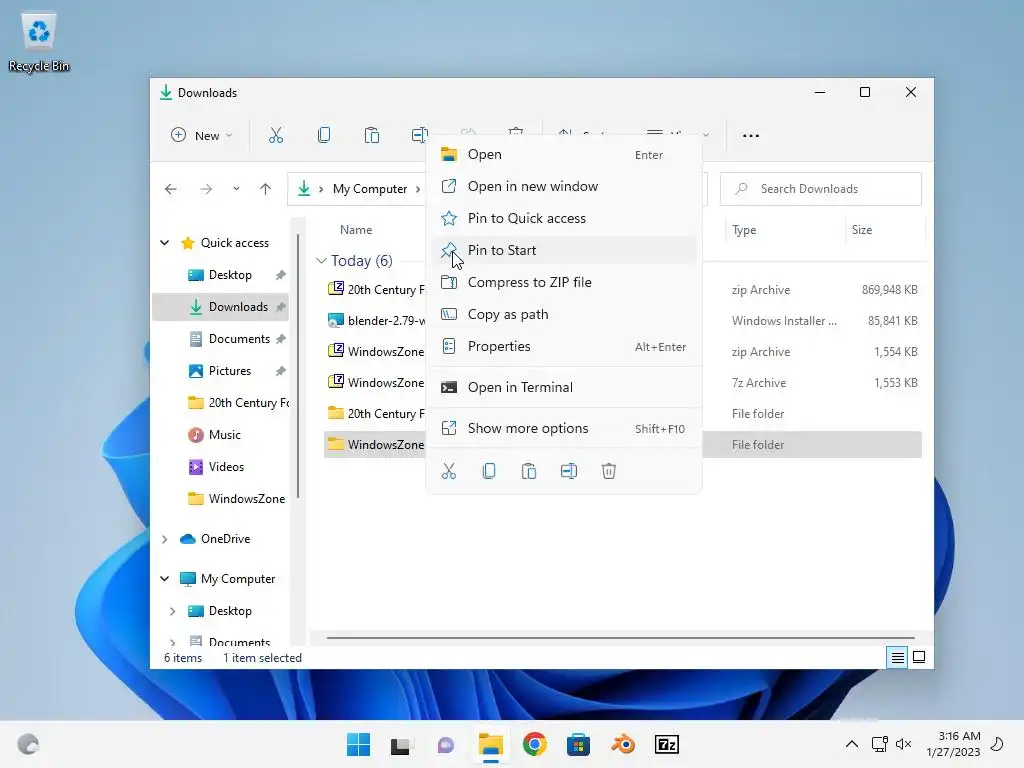The width and height of the screenshot is (1024, 768).
Task: Switch to large thumbnails view icon in status bar
Action: (919, 657)
